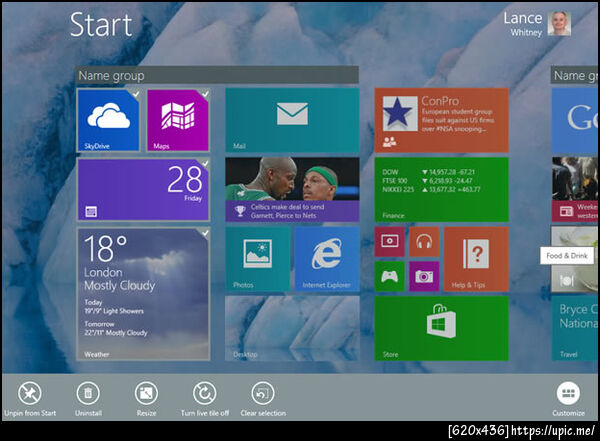This screenshot has width=600, height=441.
Task: Open the News tile at the right edge
Action: (575, 189)
